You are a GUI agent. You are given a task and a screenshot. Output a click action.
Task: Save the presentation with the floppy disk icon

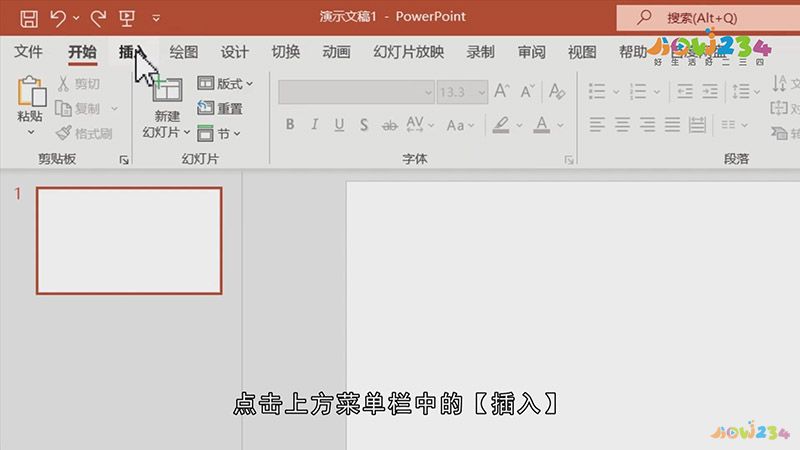point(29,18)
